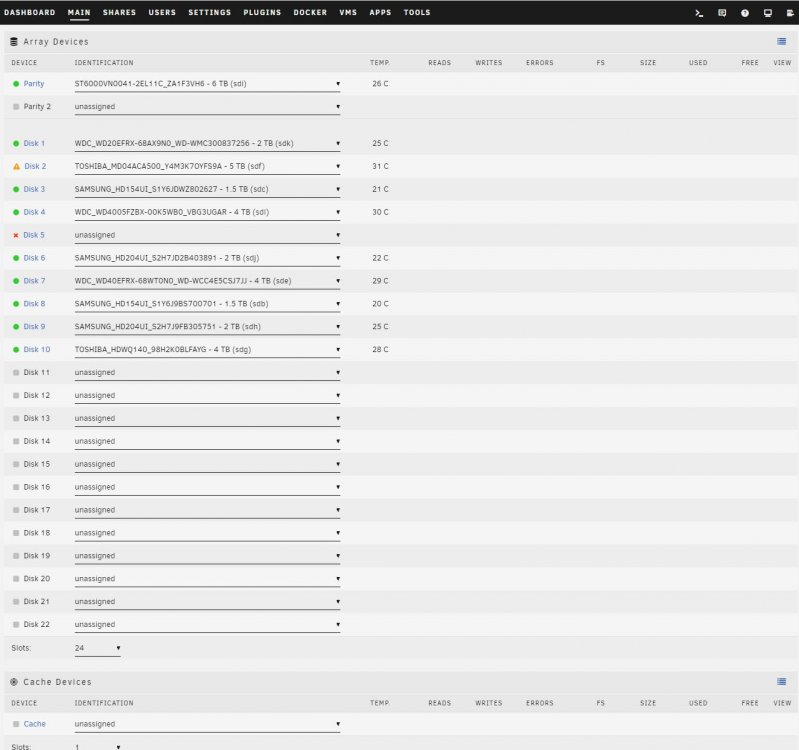
Task: Switch to the Shares tab
Action: point(119,12)
